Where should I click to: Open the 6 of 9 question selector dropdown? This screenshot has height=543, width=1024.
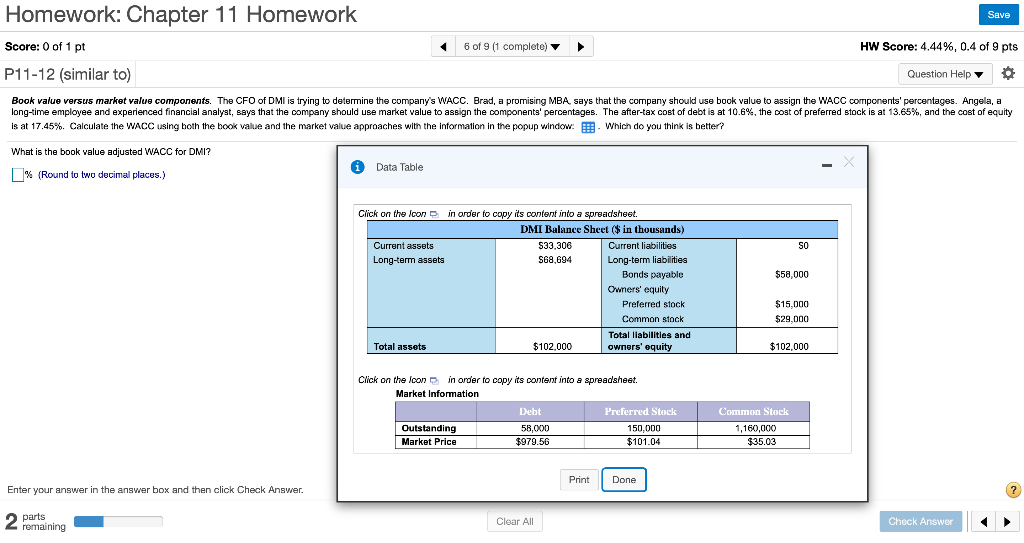512,46
